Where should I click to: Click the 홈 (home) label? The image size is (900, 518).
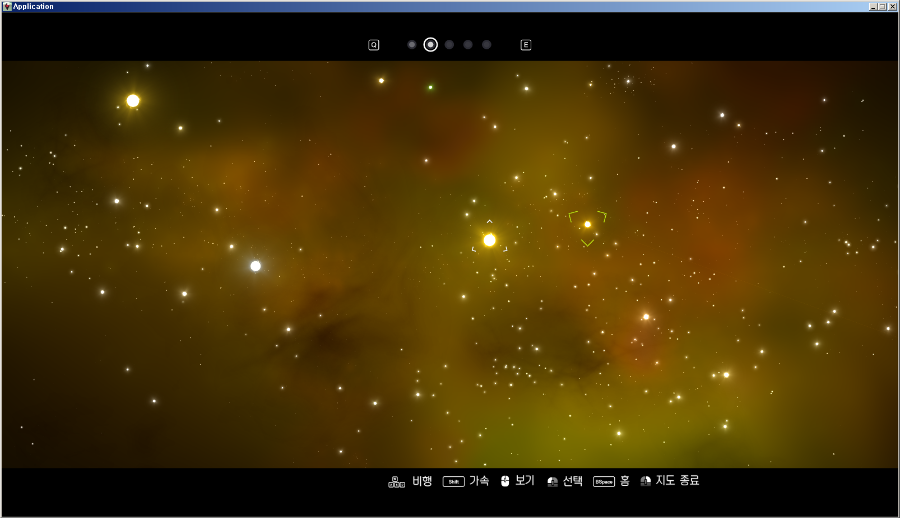point(625,481)
